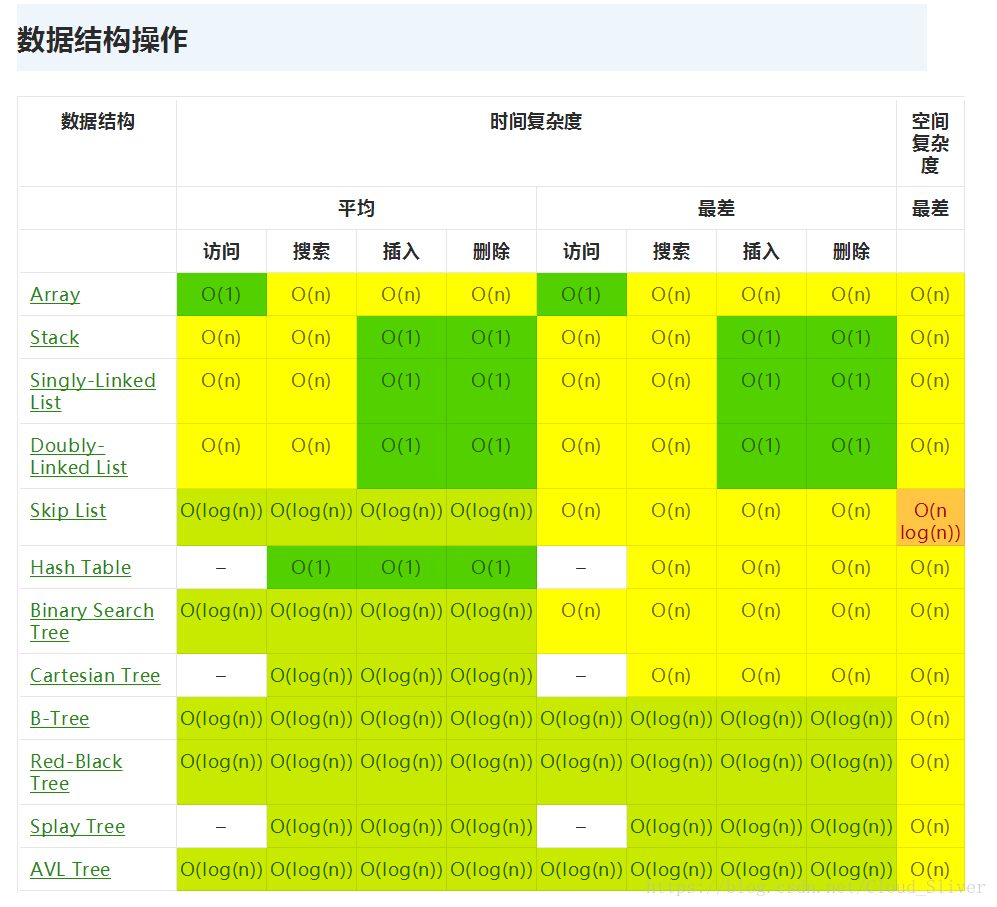Open the Cartesian Tree link

pos(95,675)
